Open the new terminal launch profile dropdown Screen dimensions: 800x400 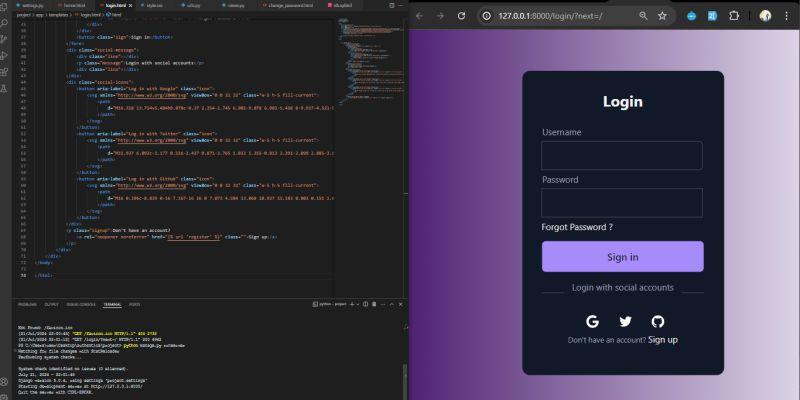(358, 305)
